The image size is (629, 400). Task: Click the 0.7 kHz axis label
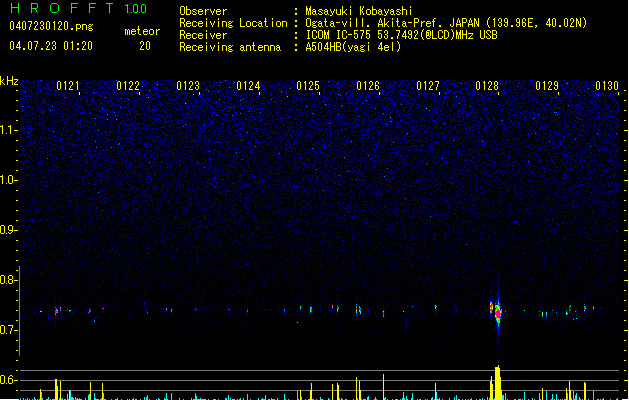(8, 330)
